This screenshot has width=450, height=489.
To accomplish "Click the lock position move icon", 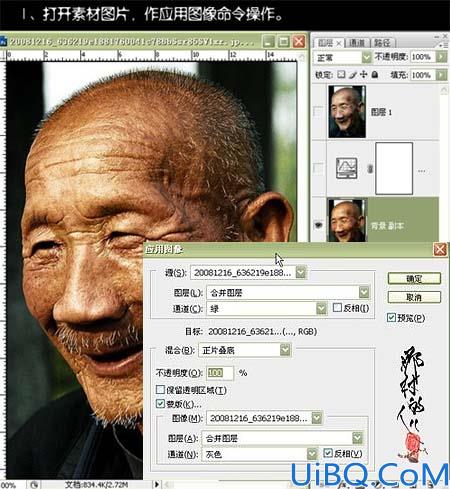I will [x=364, y=74].
